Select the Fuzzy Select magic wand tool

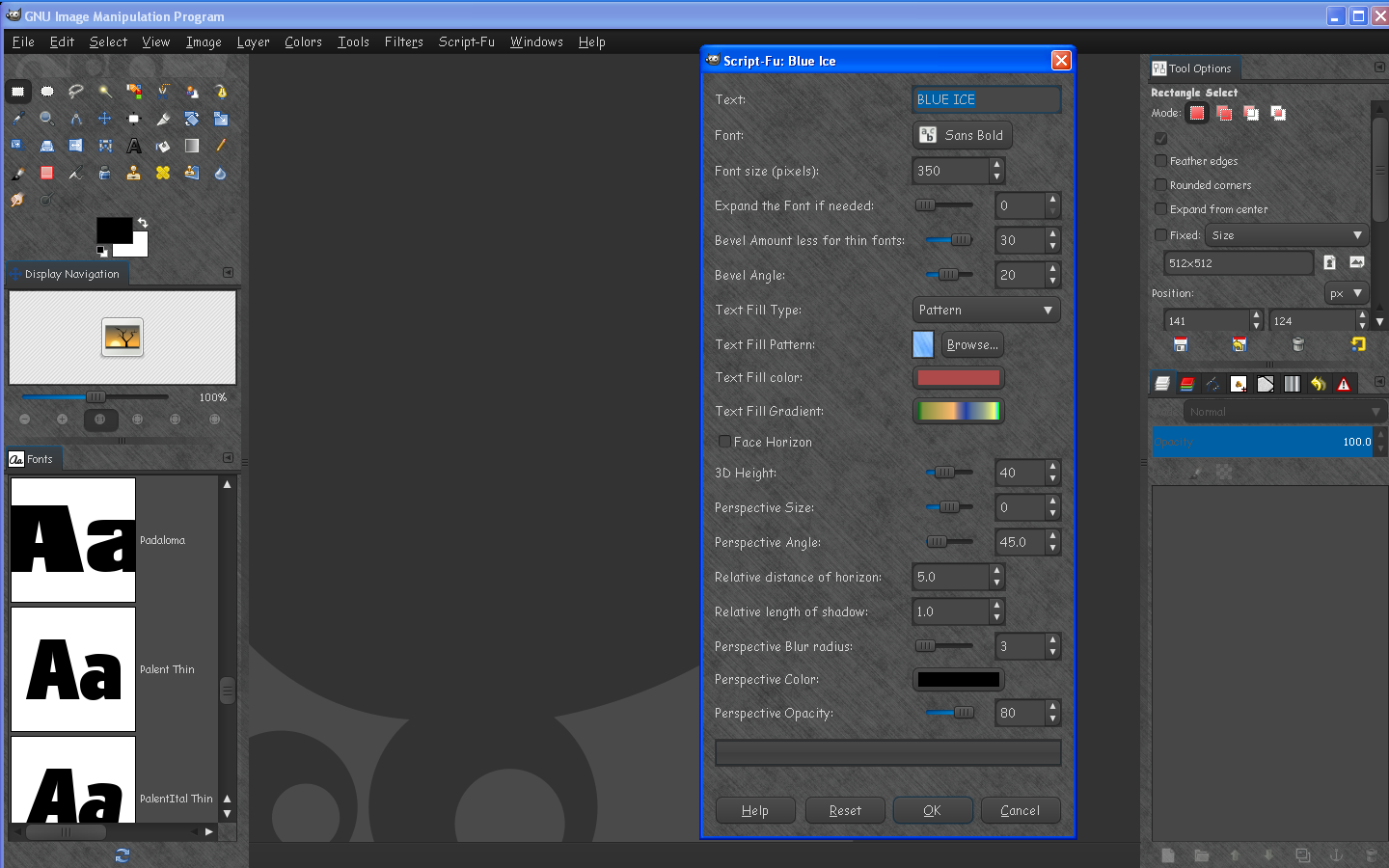pyautogui.click(x=105, y=92)
